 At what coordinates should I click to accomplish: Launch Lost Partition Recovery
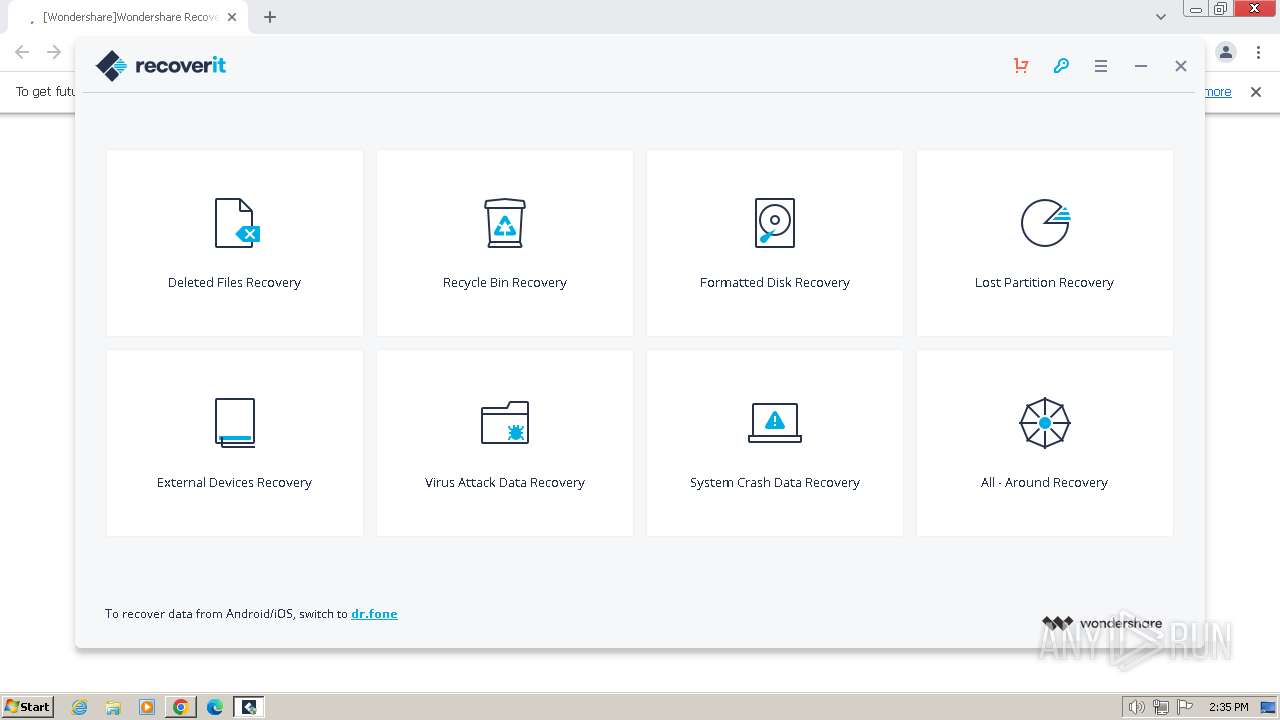click(x=1045, y=243)
